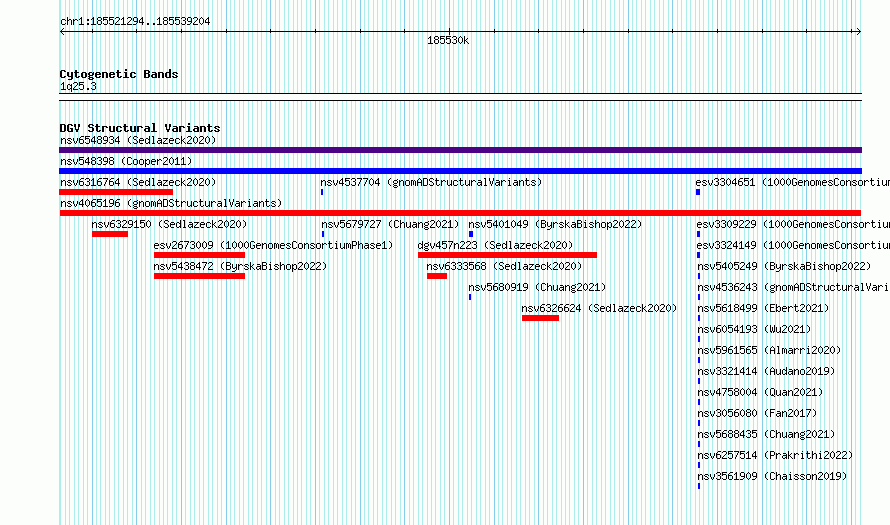Open nsv5618499 (Ebert2021) label
890x525 pixels.
point(763,308)
